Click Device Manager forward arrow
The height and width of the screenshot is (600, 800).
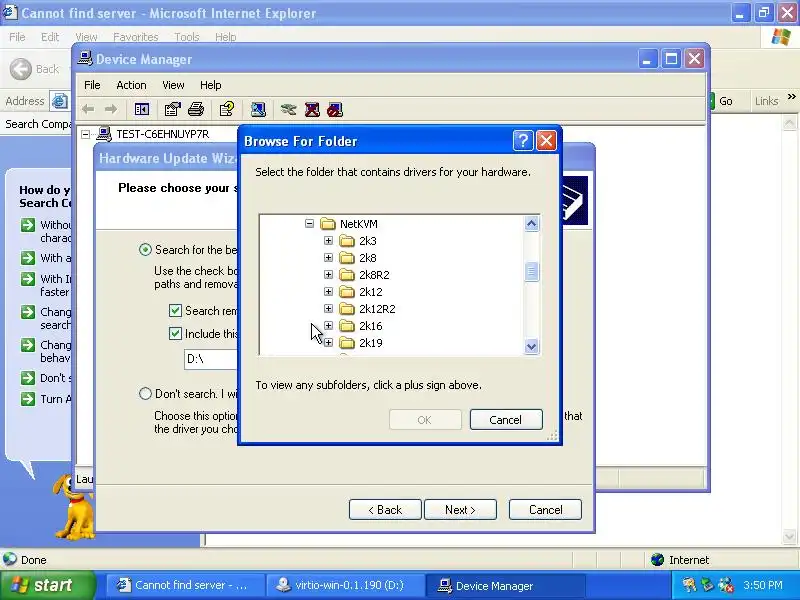click(111, 109)
